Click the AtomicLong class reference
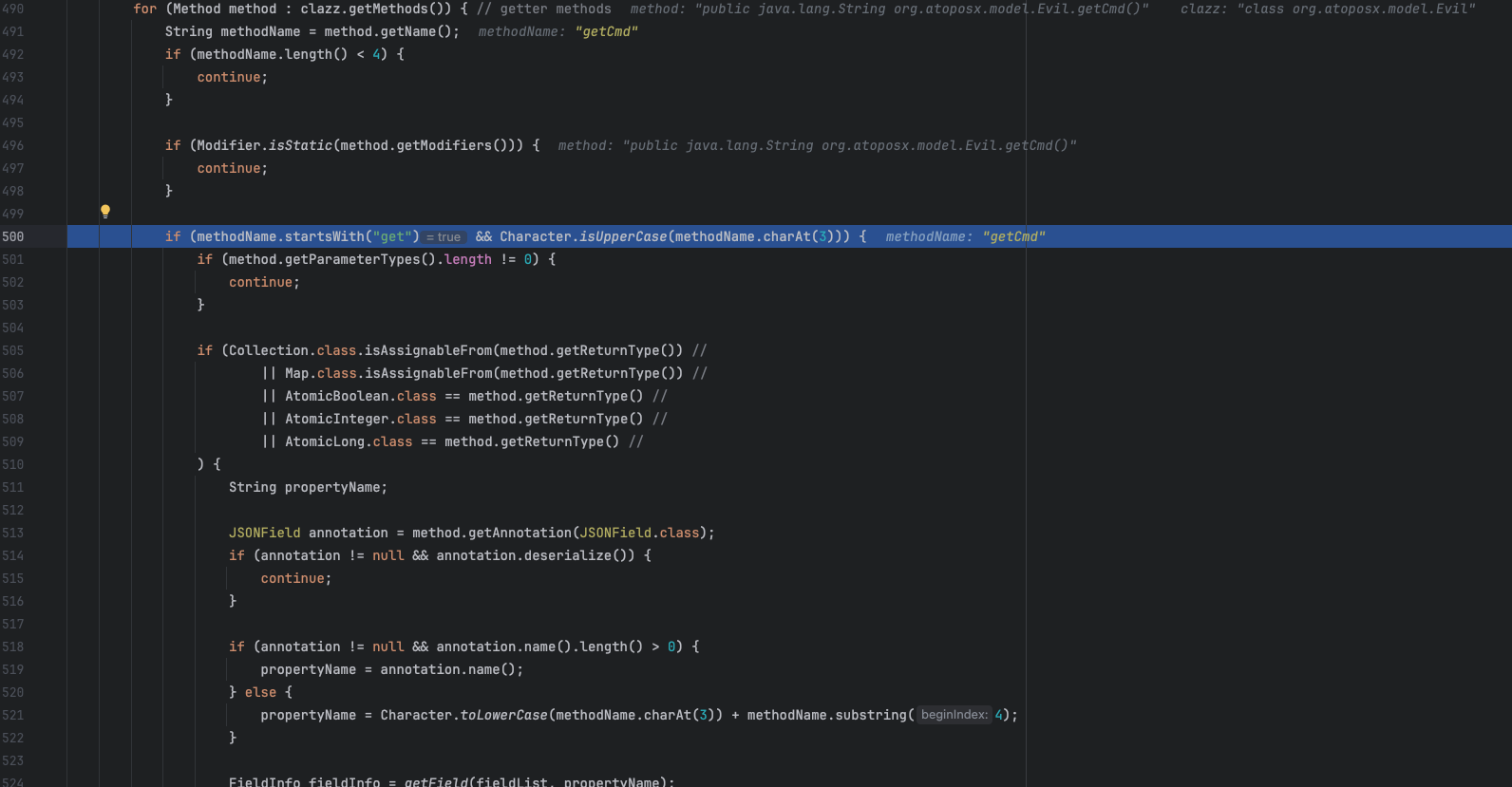Screen dimensions: 1512x787 324,441
